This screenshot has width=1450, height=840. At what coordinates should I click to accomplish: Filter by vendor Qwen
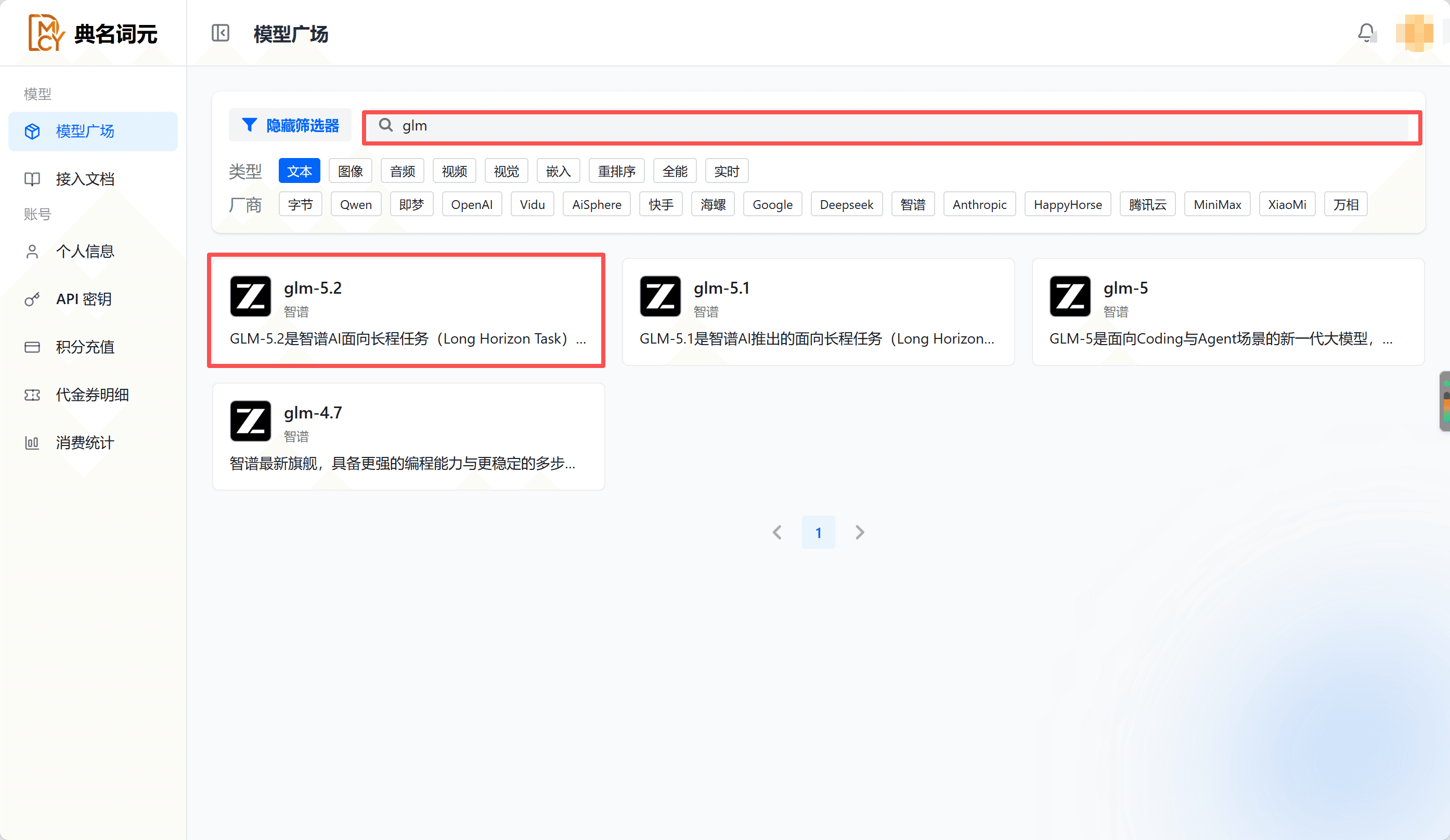(356, 205)
